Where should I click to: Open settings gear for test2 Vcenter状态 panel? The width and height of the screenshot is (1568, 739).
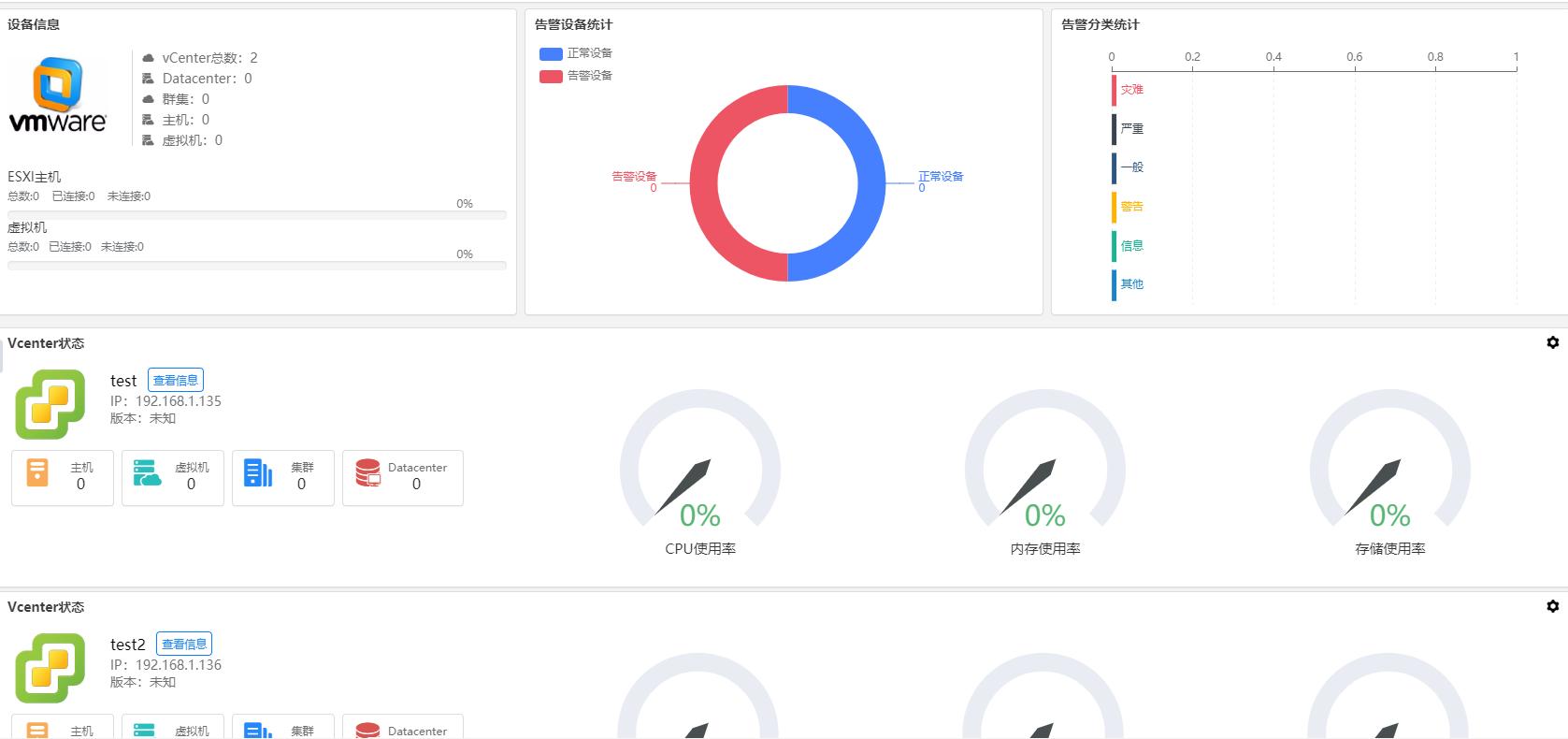tap(1553, 606)
